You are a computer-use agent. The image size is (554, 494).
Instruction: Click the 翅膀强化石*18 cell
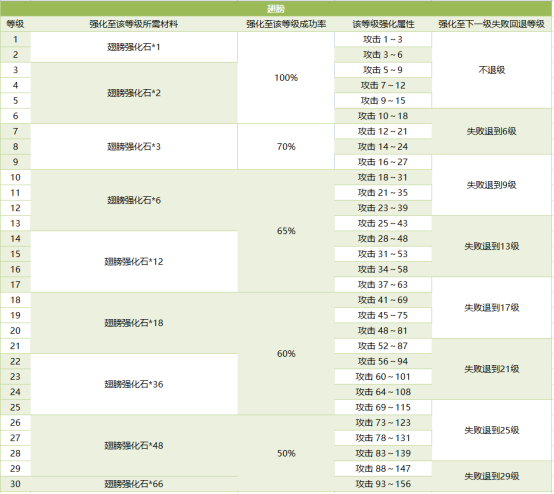[x=134, y=323]
